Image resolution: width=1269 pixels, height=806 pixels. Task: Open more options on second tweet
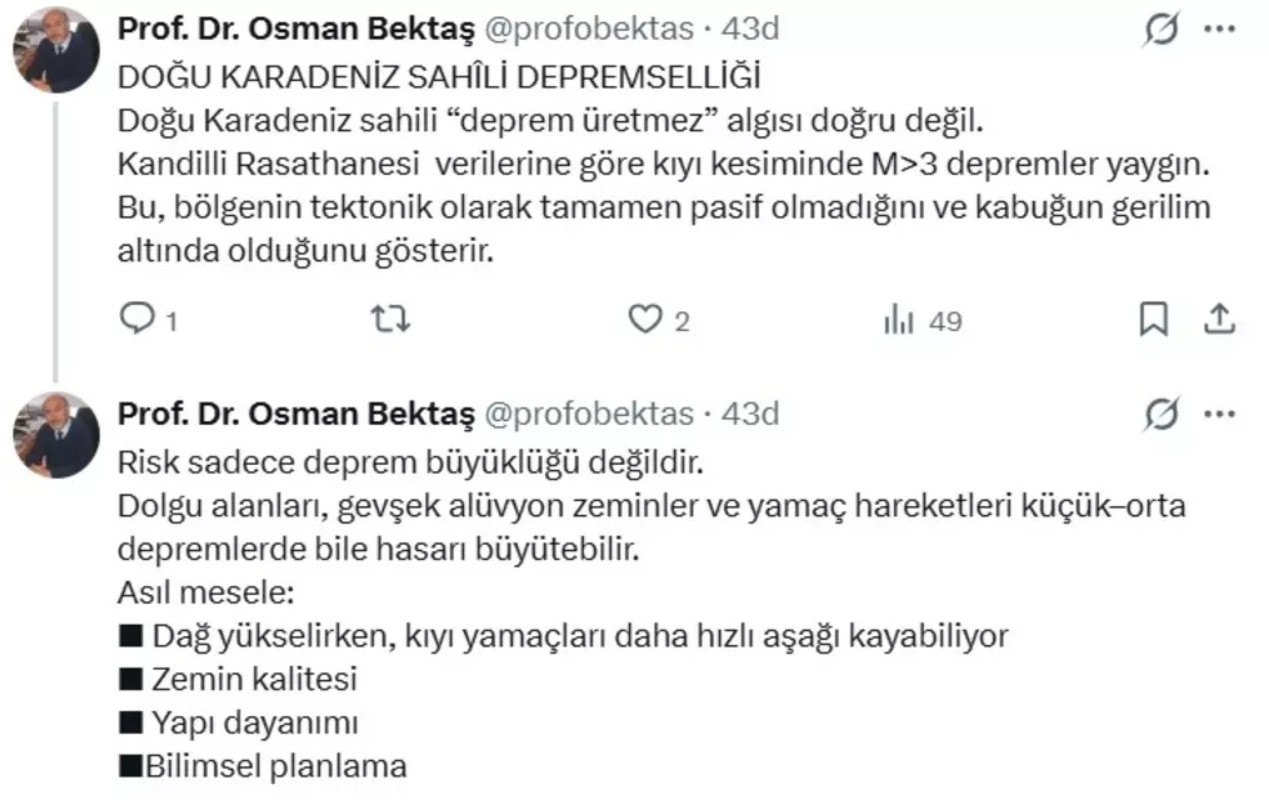[x=1219, y=413]
